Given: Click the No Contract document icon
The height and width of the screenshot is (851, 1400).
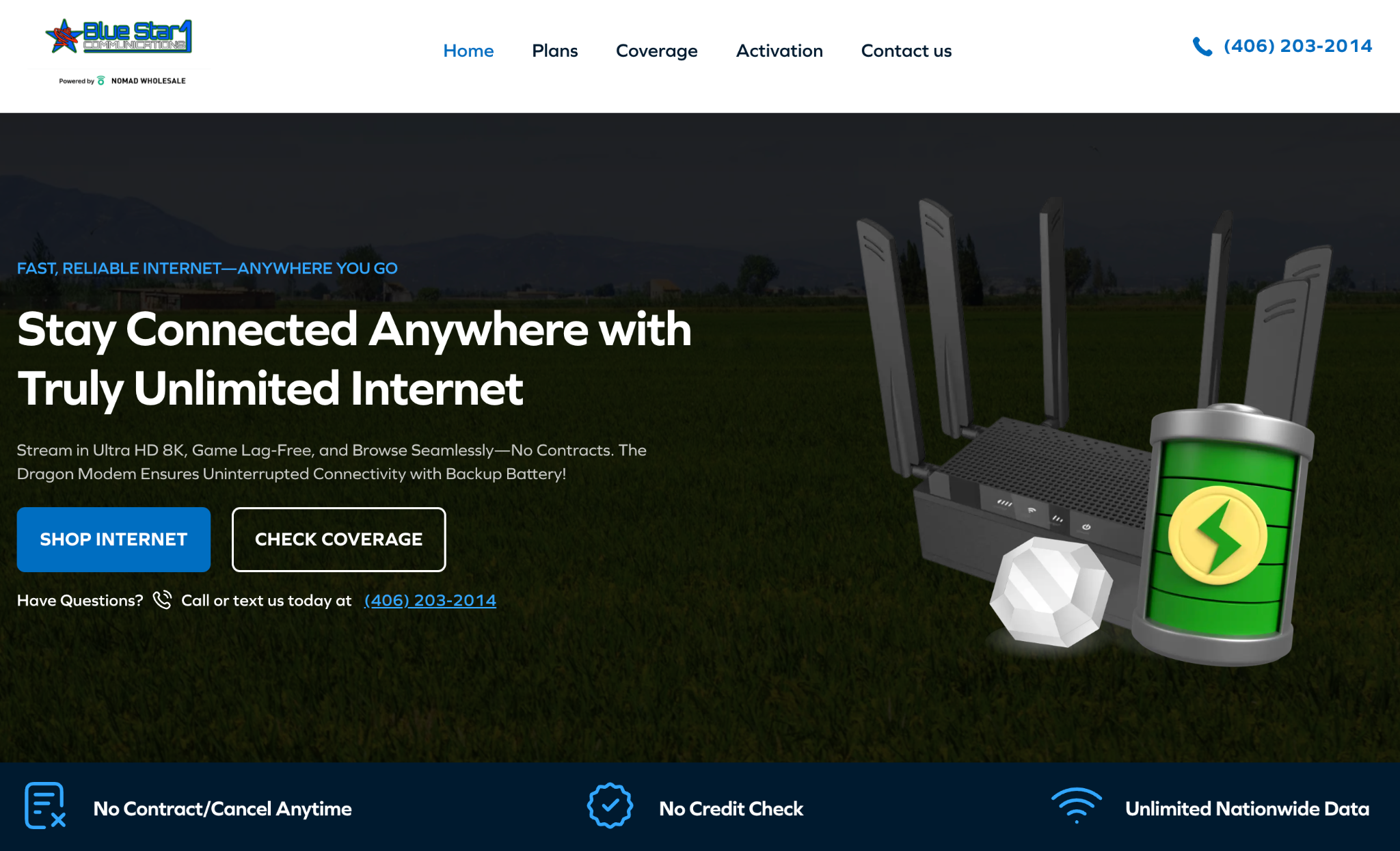Looking at the screenshot, I should pyautogui.click(x=45, y=805).
